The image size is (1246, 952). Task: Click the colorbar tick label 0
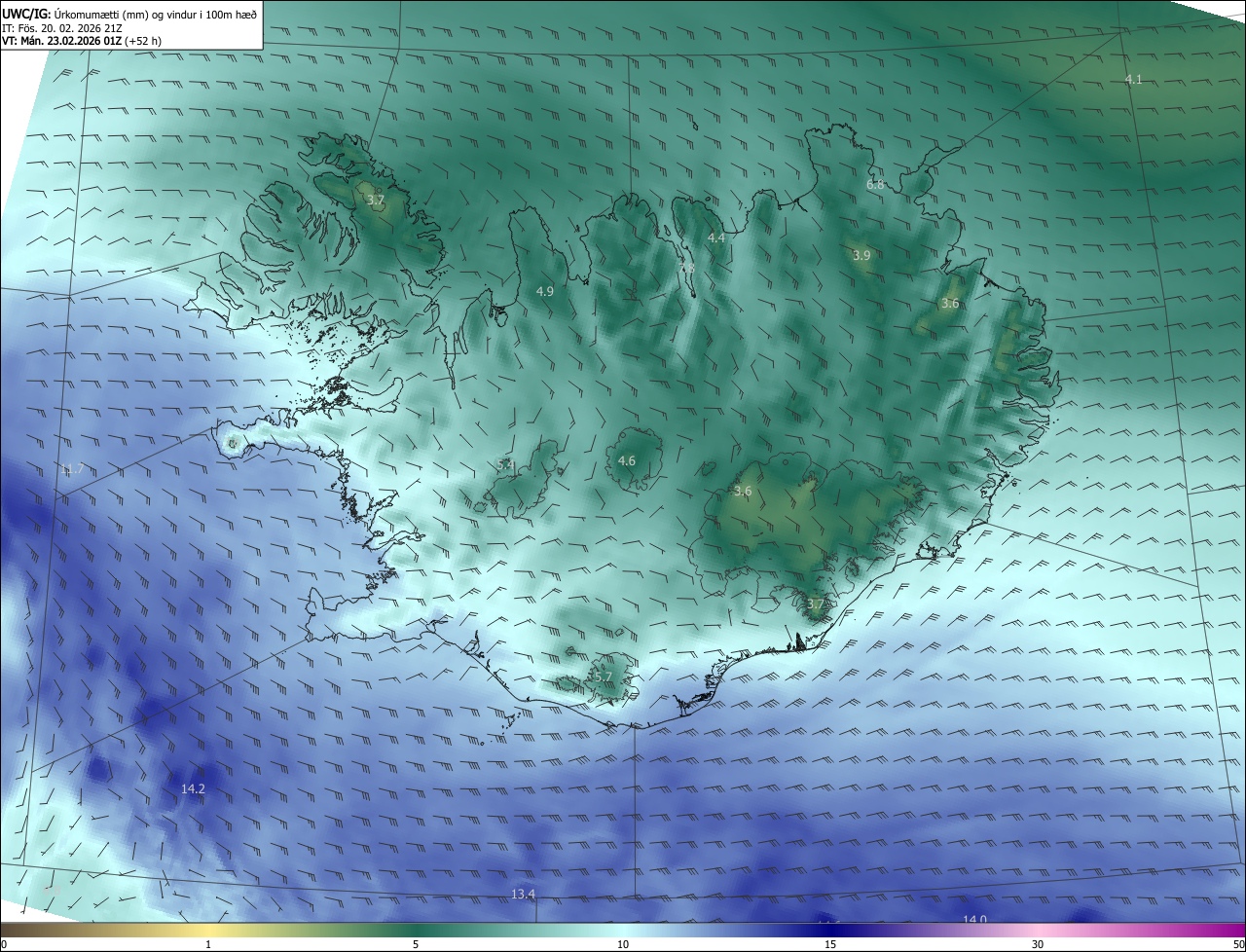coord(4,944)
